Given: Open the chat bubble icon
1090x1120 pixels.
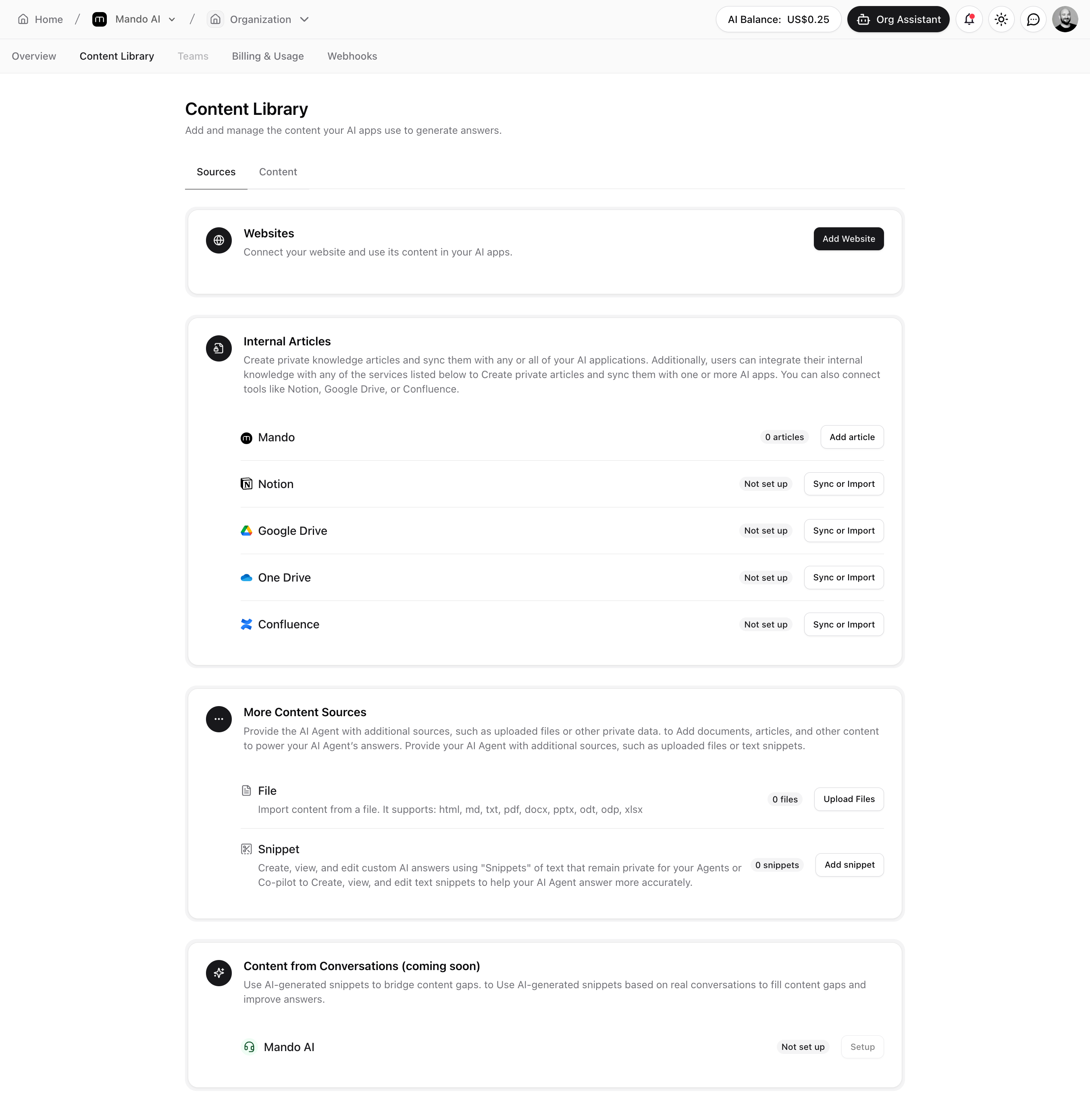Looking at the screenshot, I should (x=1033, y=19).
